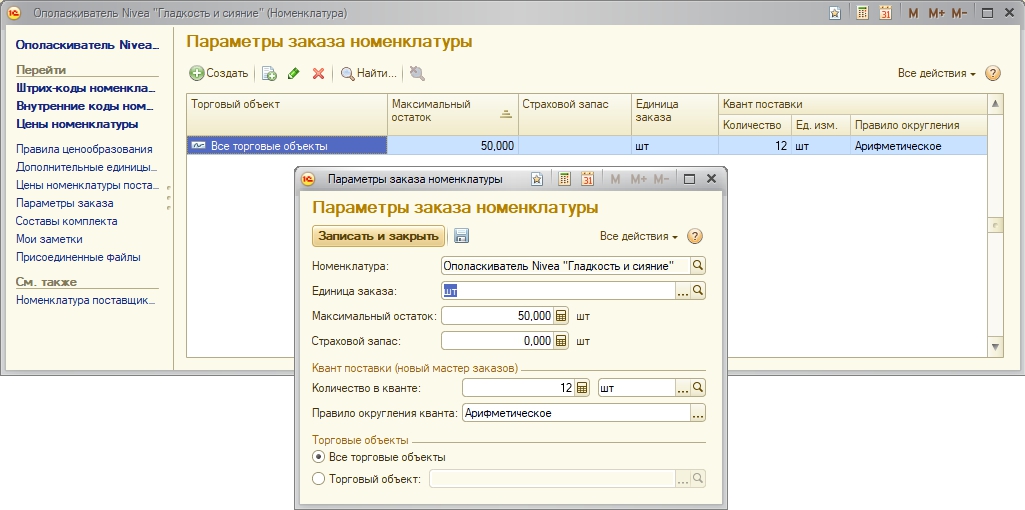Open Цены номенклатуры in navigation panel

[77, 124]
